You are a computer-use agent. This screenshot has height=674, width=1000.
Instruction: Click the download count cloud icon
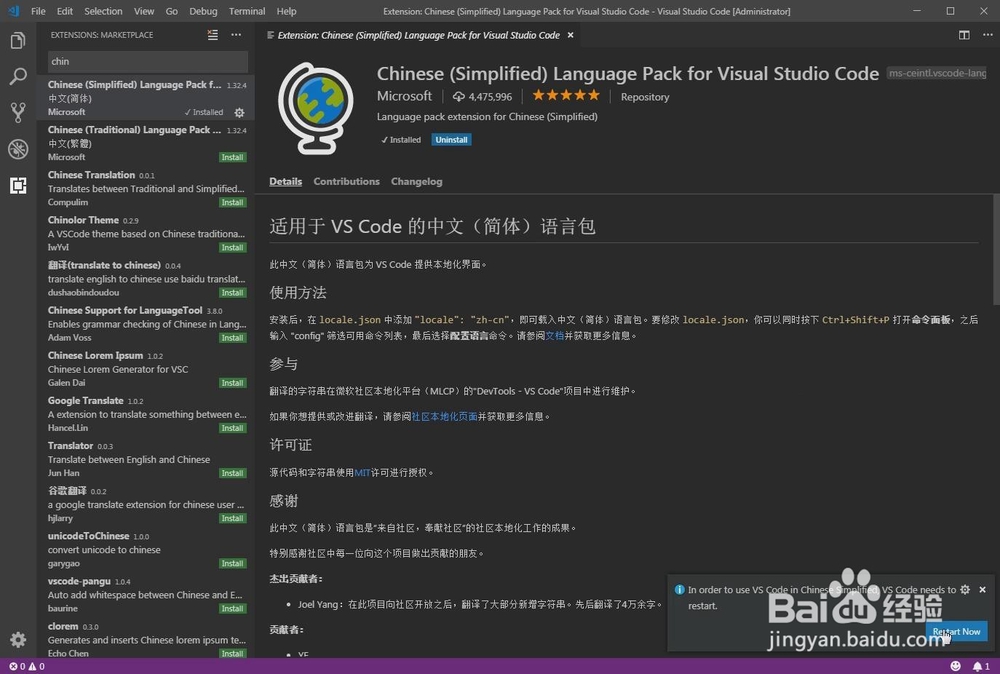(x=459, y=97)
